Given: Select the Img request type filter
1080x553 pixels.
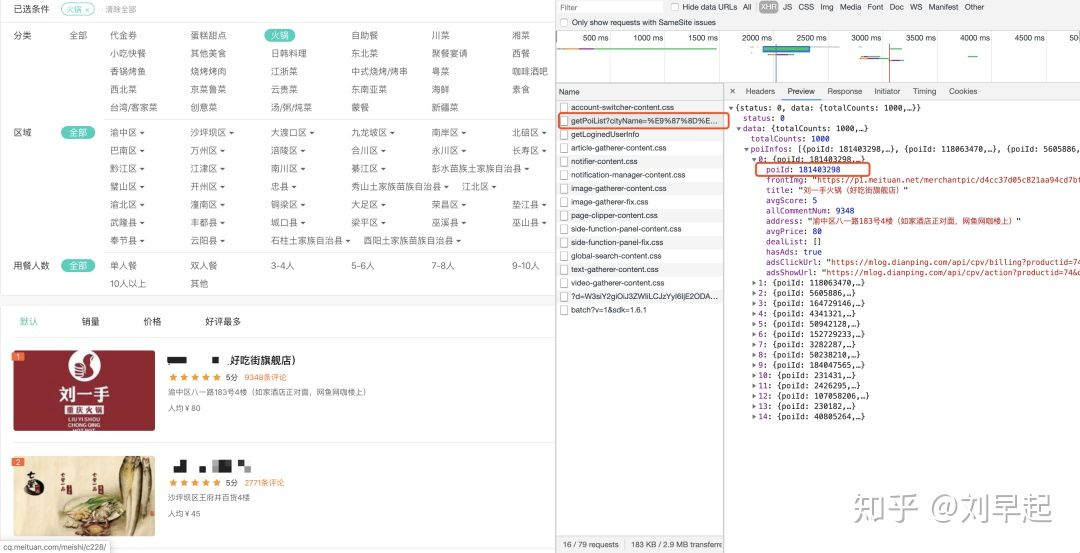Looking at the screenshot, I should 827,7.
